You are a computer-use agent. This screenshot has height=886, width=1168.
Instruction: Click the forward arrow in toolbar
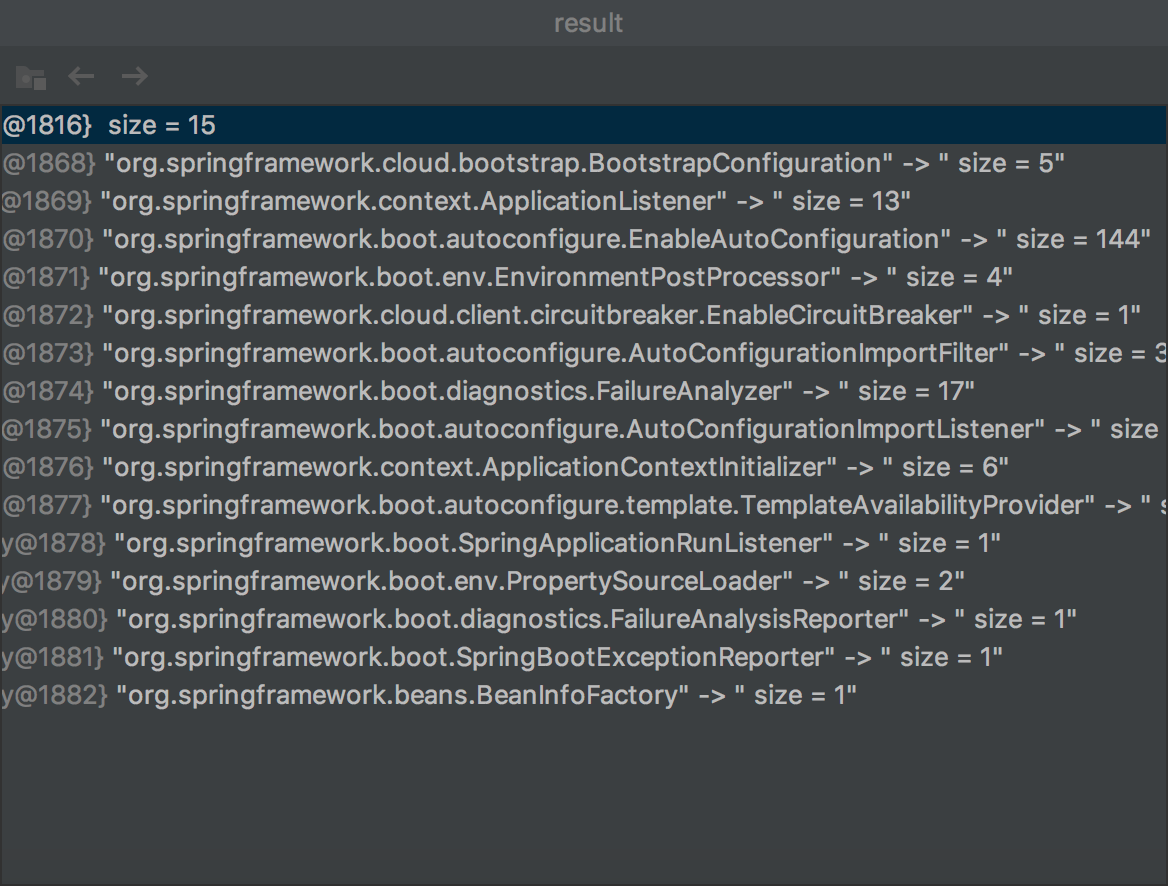134,76
